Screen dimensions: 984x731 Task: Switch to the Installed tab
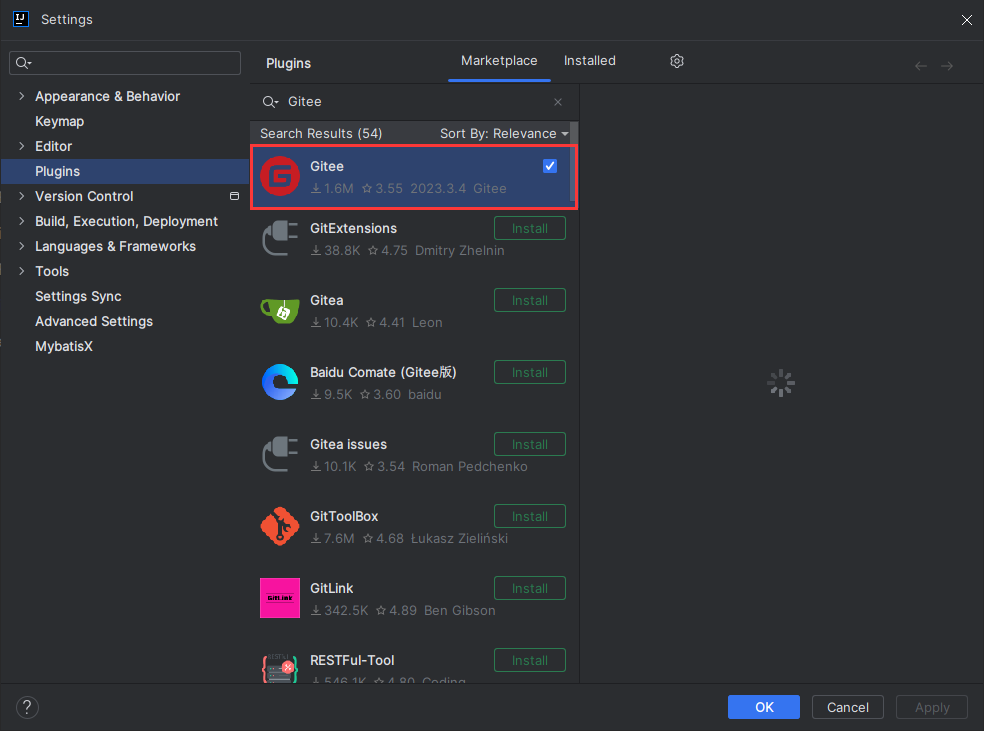[589, 61]
